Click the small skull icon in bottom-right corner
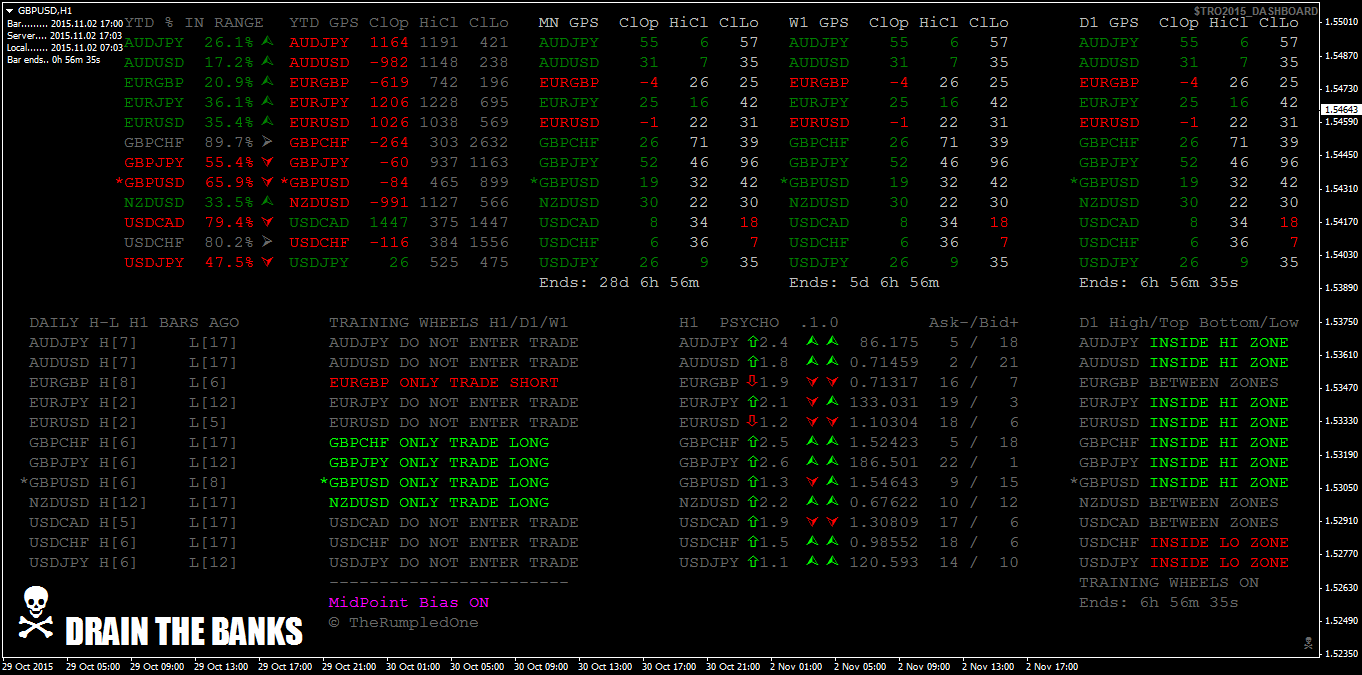 [x=1307, y=642]
